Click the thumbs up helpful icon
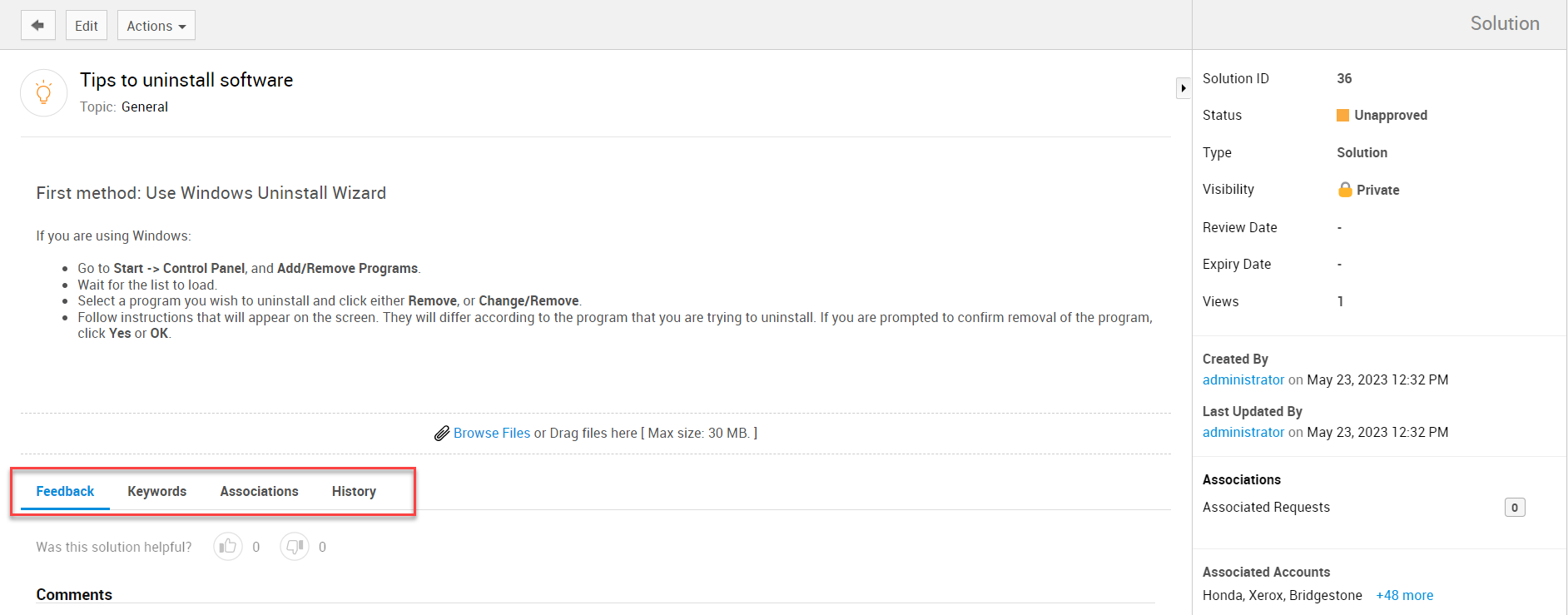The width and height of the screenshot is (1568, 615). tap(227, 547)
